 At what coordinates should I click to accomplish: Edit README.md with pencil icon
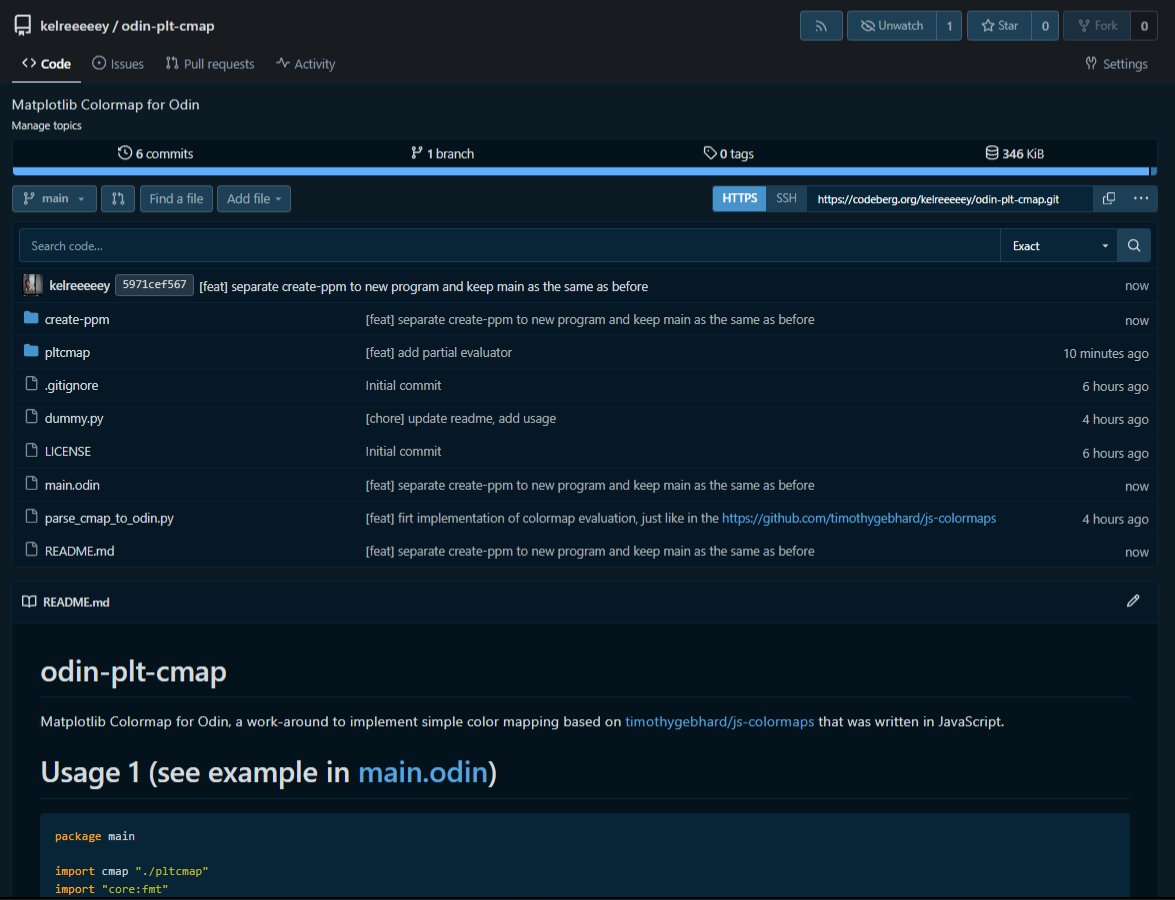1133,601
